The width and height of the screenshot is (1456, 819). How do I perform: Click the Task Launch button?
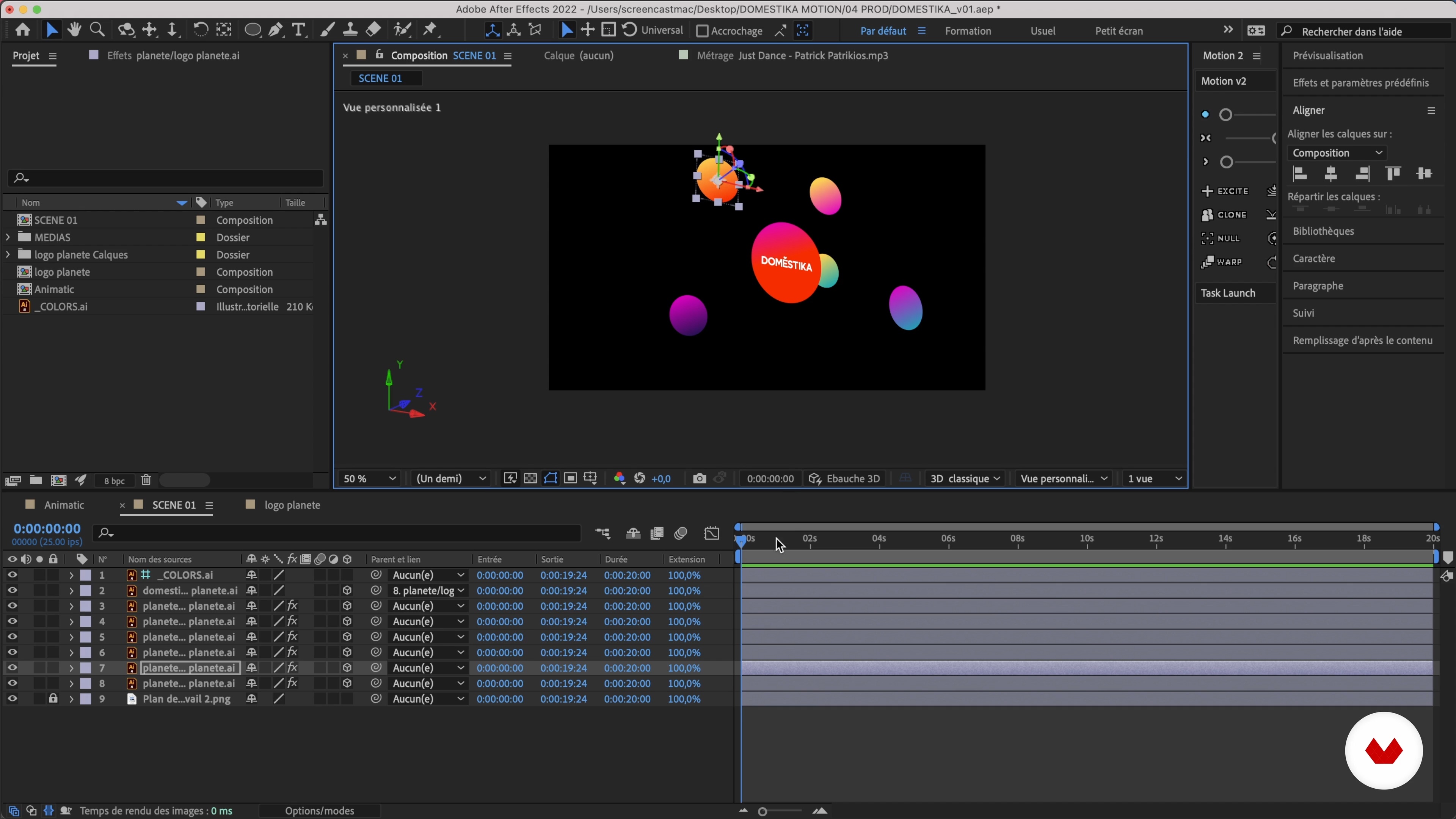click(1236, 293)
